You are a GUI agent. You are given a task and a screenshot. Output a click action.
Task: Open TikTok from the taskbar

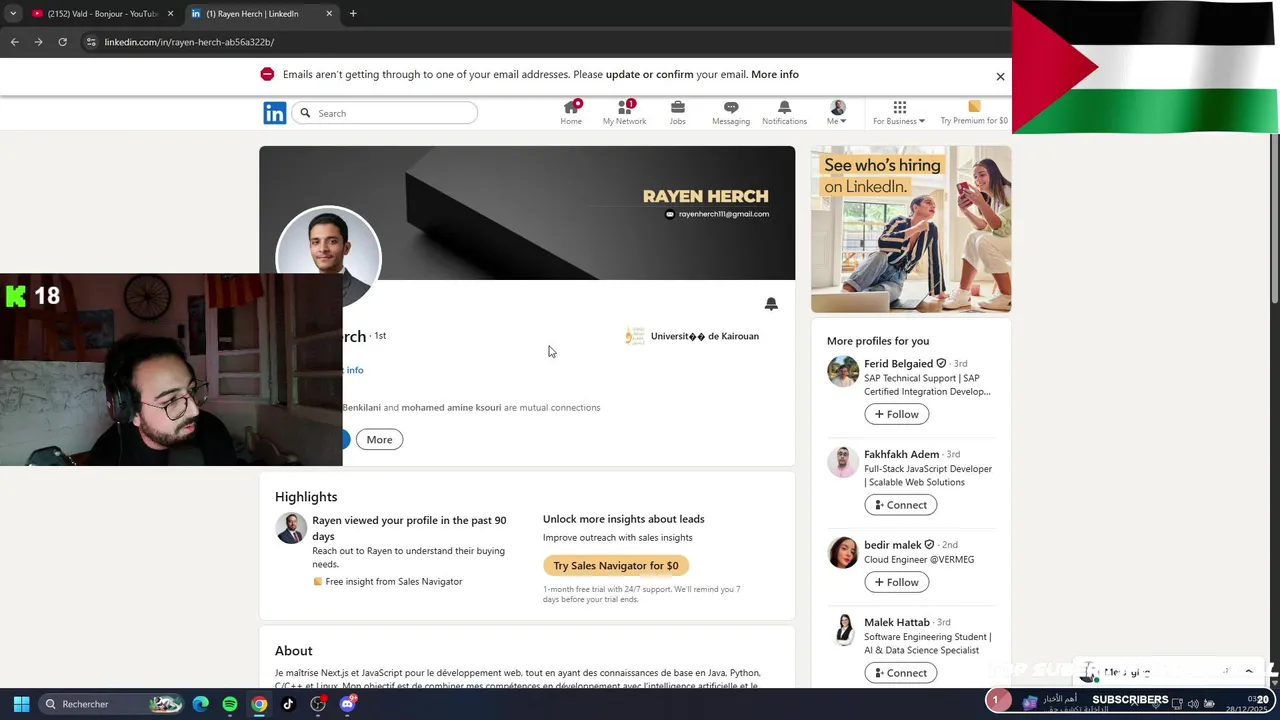pyautogui.click(x=288, y=704)
